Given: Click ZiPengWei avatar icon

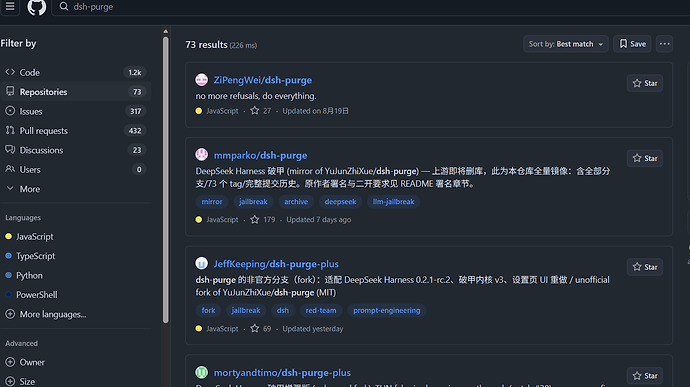Looking at the screenshot, I should pyautogui.click(x=202, y=80).
